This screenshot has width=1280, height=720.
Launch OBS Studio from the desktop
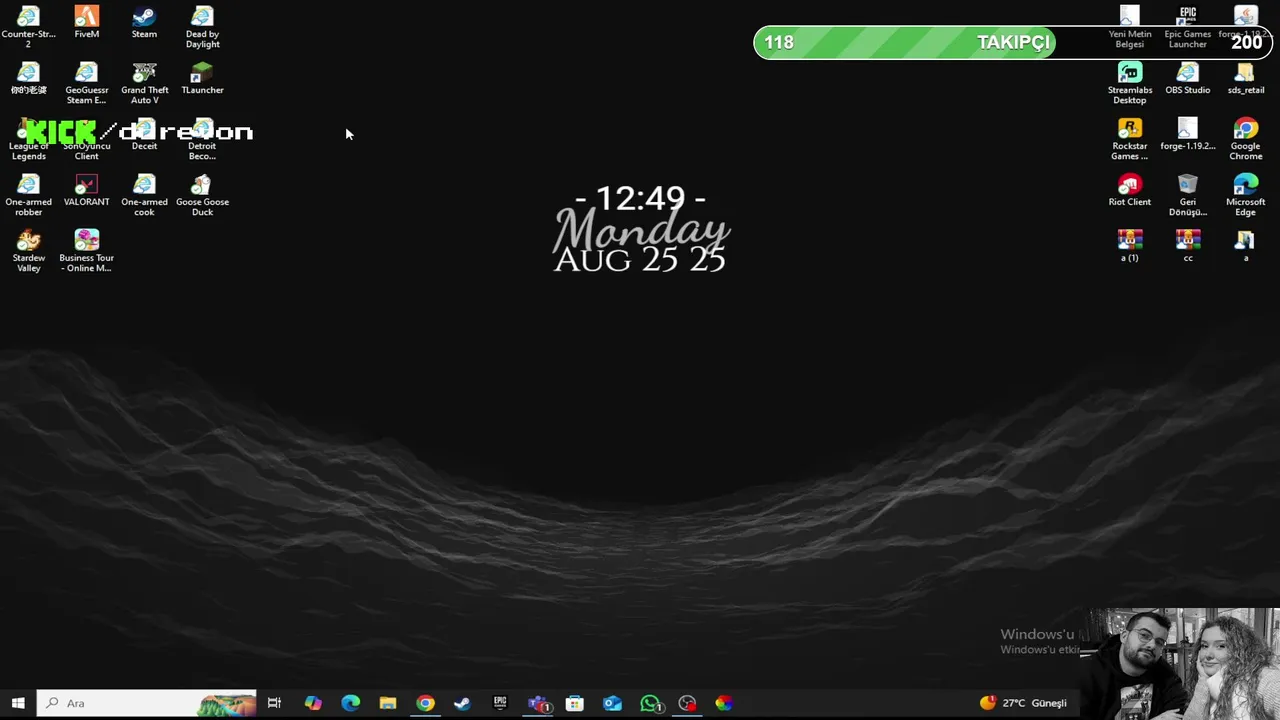click(1188, 78)
